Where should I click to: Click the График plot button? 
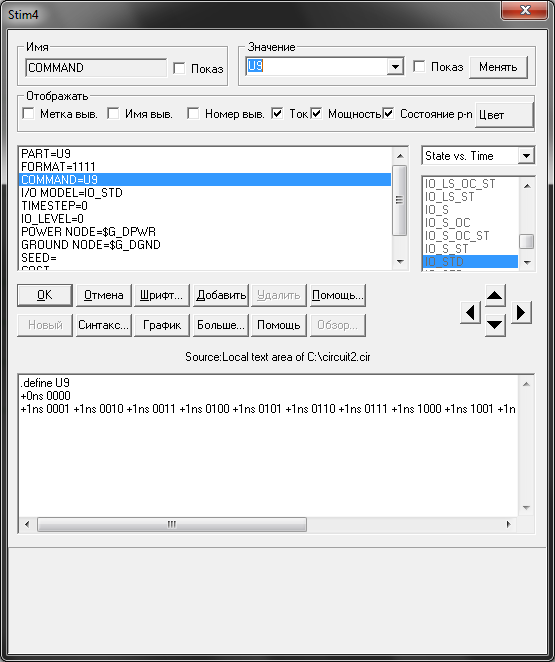tap(162, 325)
